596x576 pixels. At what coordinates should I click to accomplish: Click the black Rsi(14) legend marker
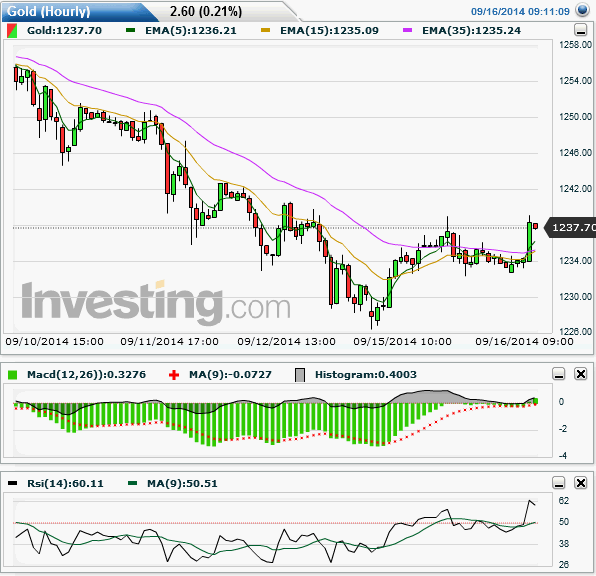click(x=13, y=483)
